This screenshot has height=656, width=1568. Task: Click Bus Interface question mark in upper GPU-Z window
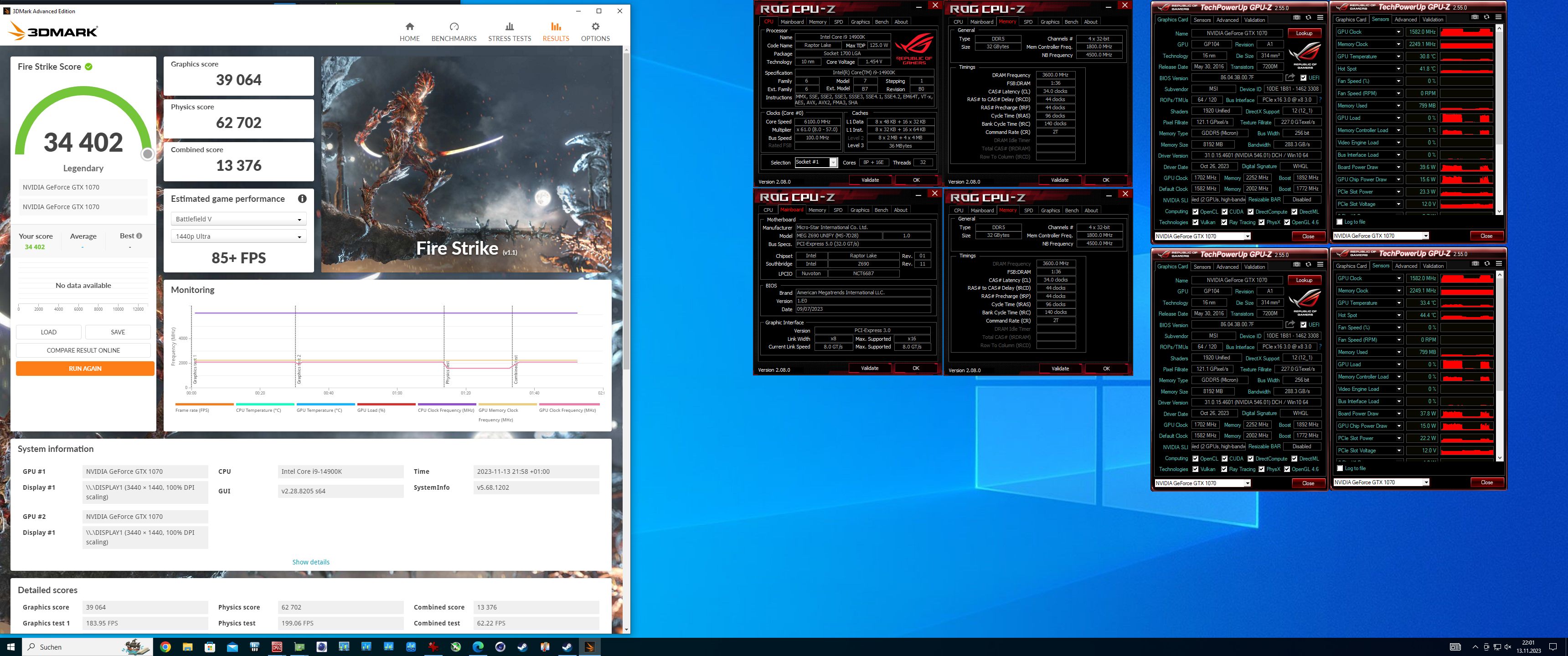pyautogui.click(x=1320, y=100)
